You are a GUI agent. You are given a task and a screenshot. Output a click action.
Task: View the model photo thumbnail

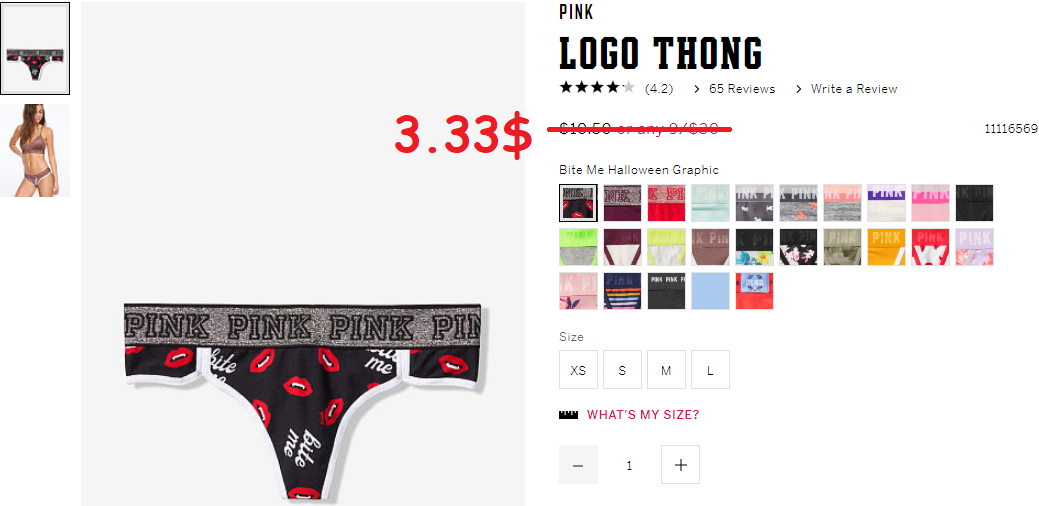pos(35,150)
